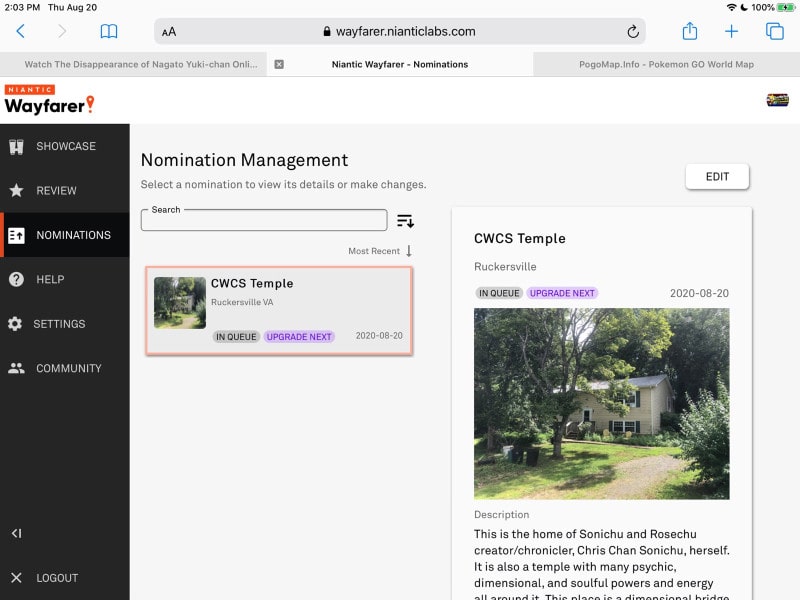Log out using the LOGOUT option
The image size is (800, 600).
click(56, 578)
